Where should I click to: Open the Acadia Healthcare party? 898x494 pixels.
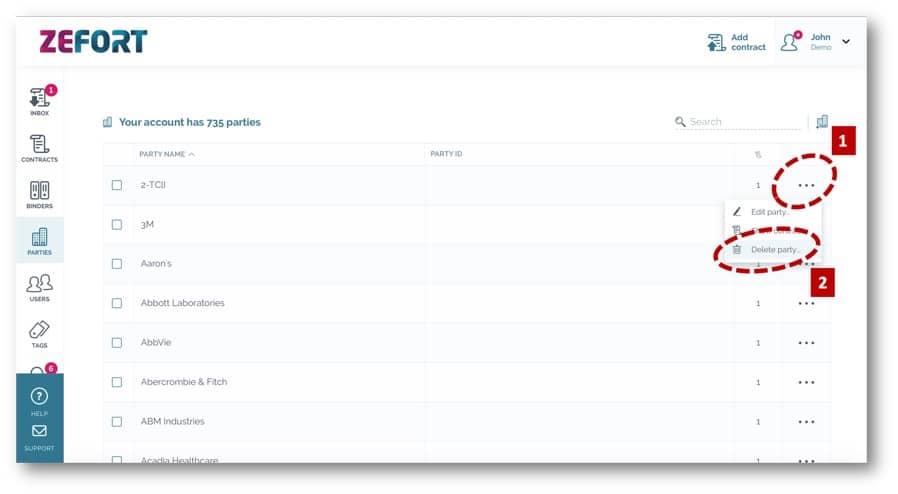(x=179, y=459)
